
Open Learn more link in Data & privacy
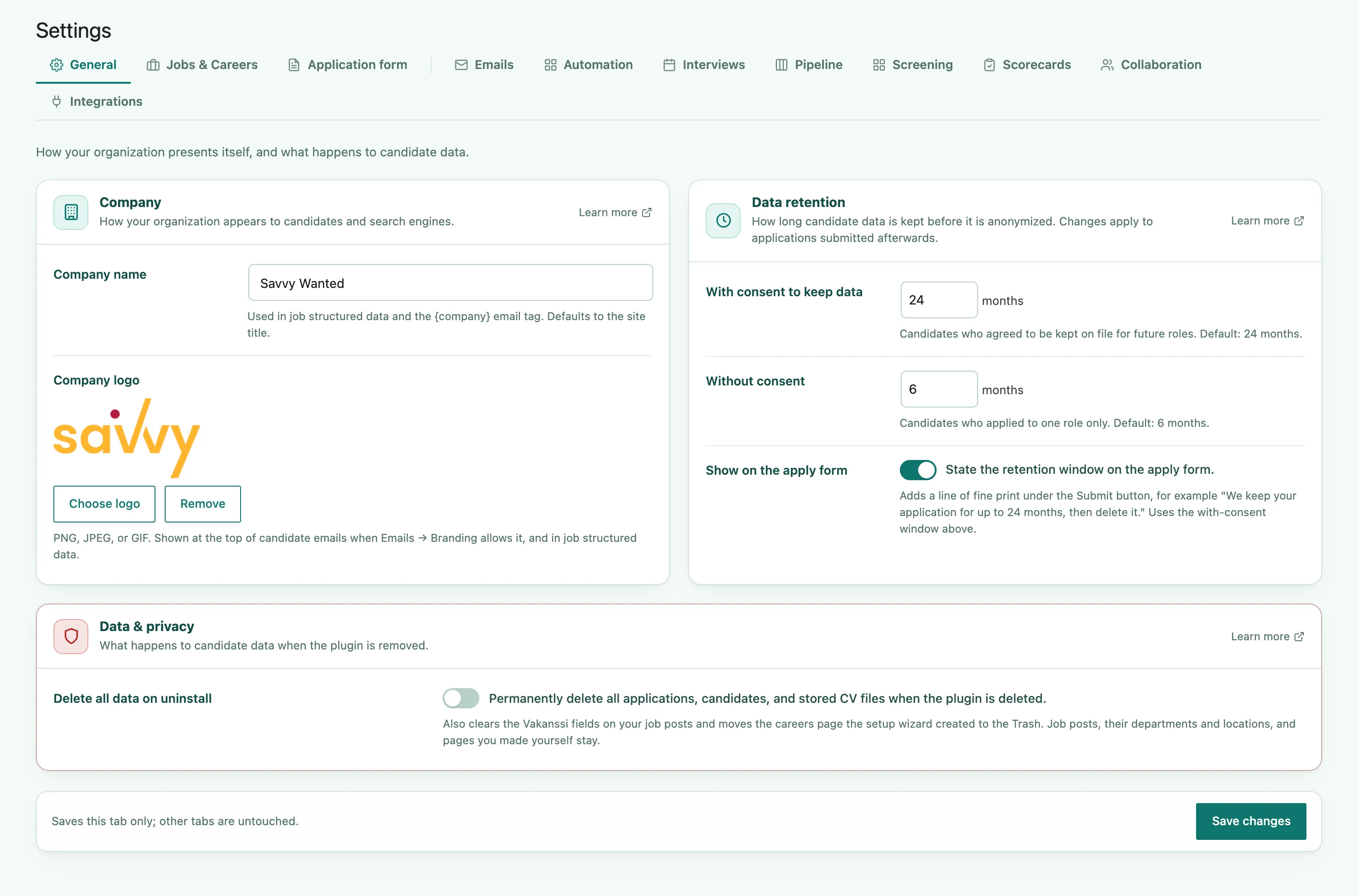(x=1267, y=637)
